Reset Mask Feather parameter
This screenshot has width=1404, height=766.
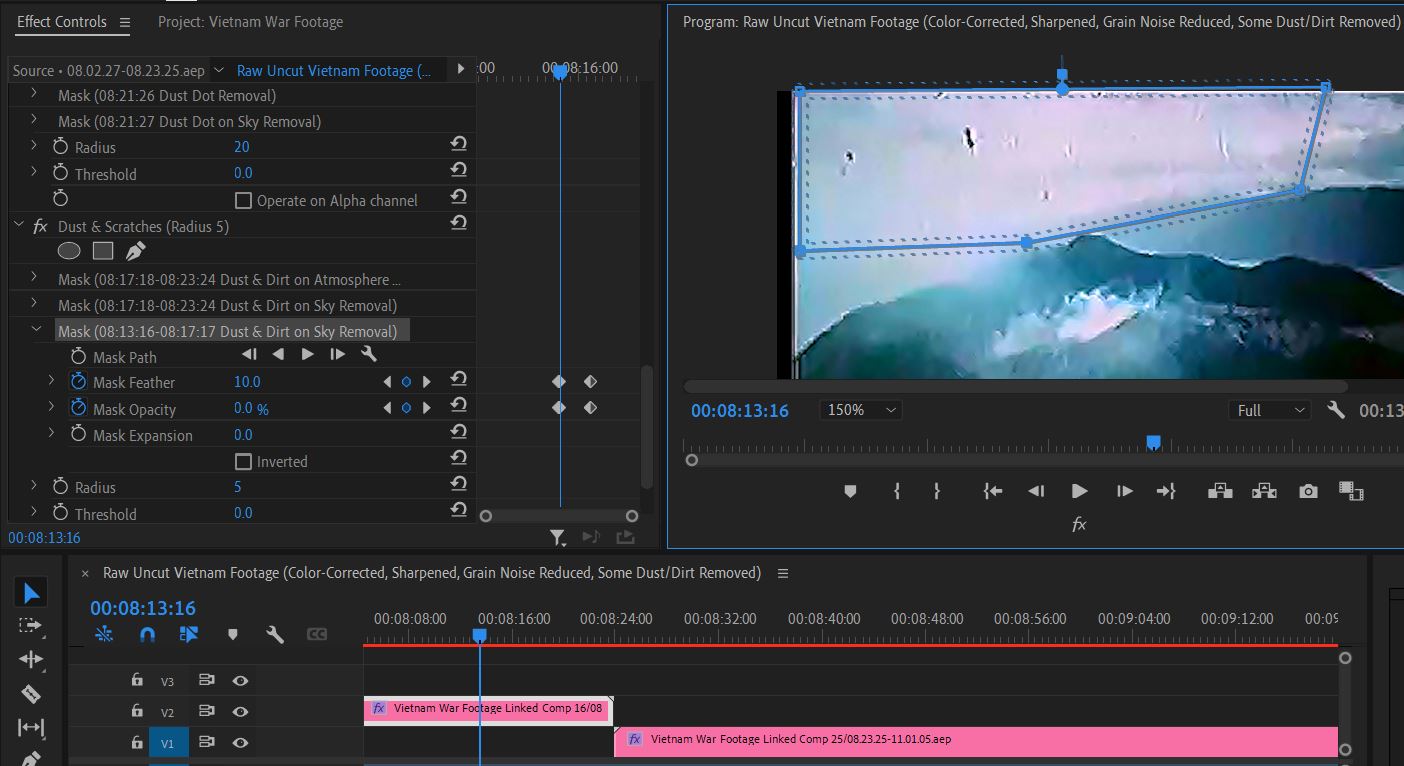pyautogui.click(x=458, y=380)
